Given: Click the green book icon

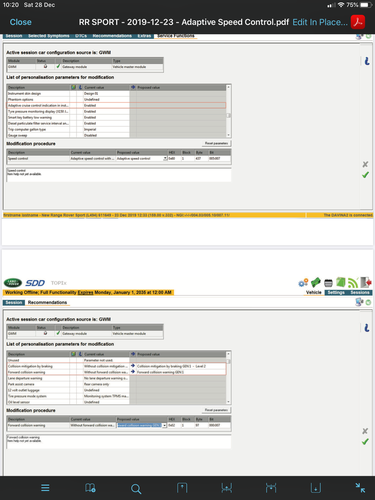Looking at the screenshot, I should (340, 283).
